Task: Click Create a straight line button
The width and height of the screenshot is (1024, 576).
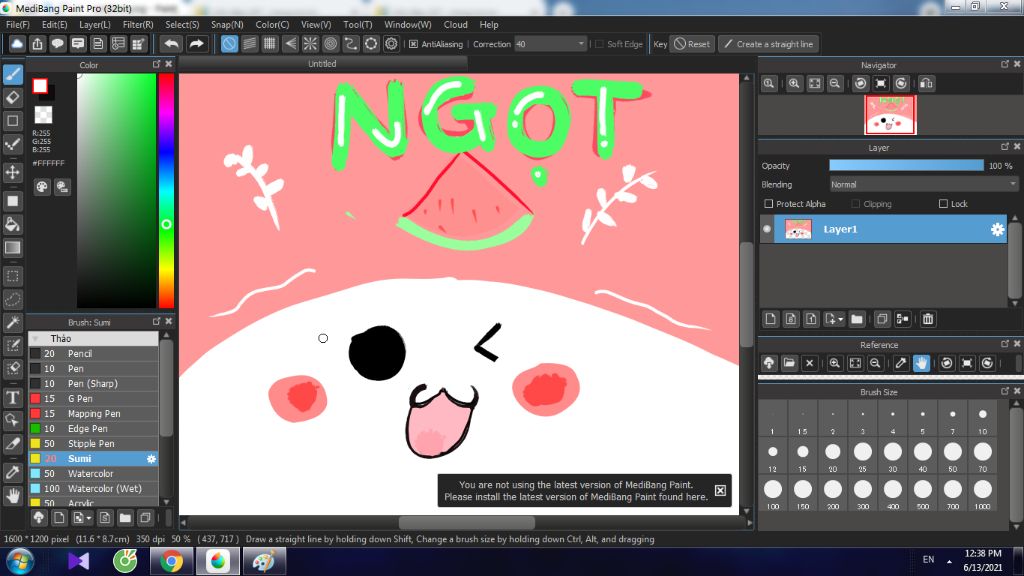Action: point(769,44)
